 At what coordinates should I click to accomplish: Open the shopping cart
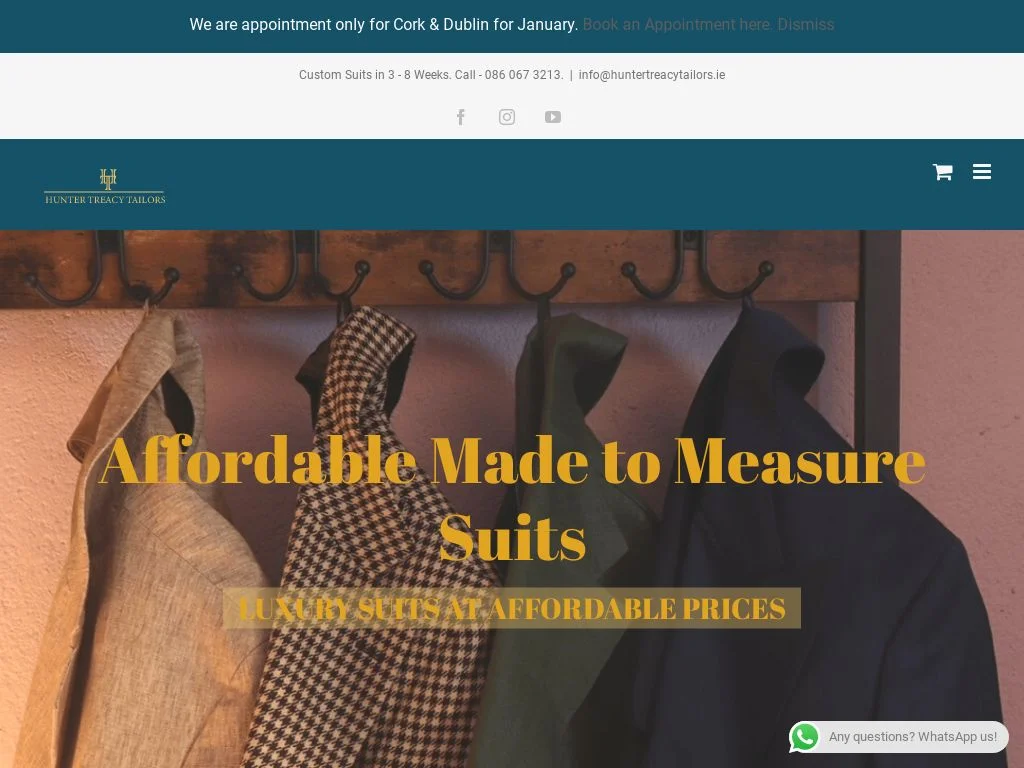click(x=942, y=172)
